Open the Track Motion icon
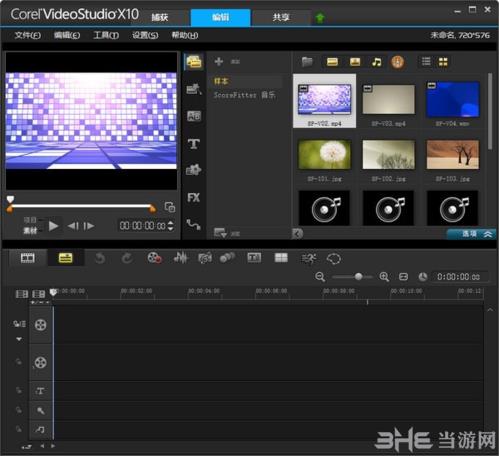The image size is (499, 456). [x=227, y=258]
